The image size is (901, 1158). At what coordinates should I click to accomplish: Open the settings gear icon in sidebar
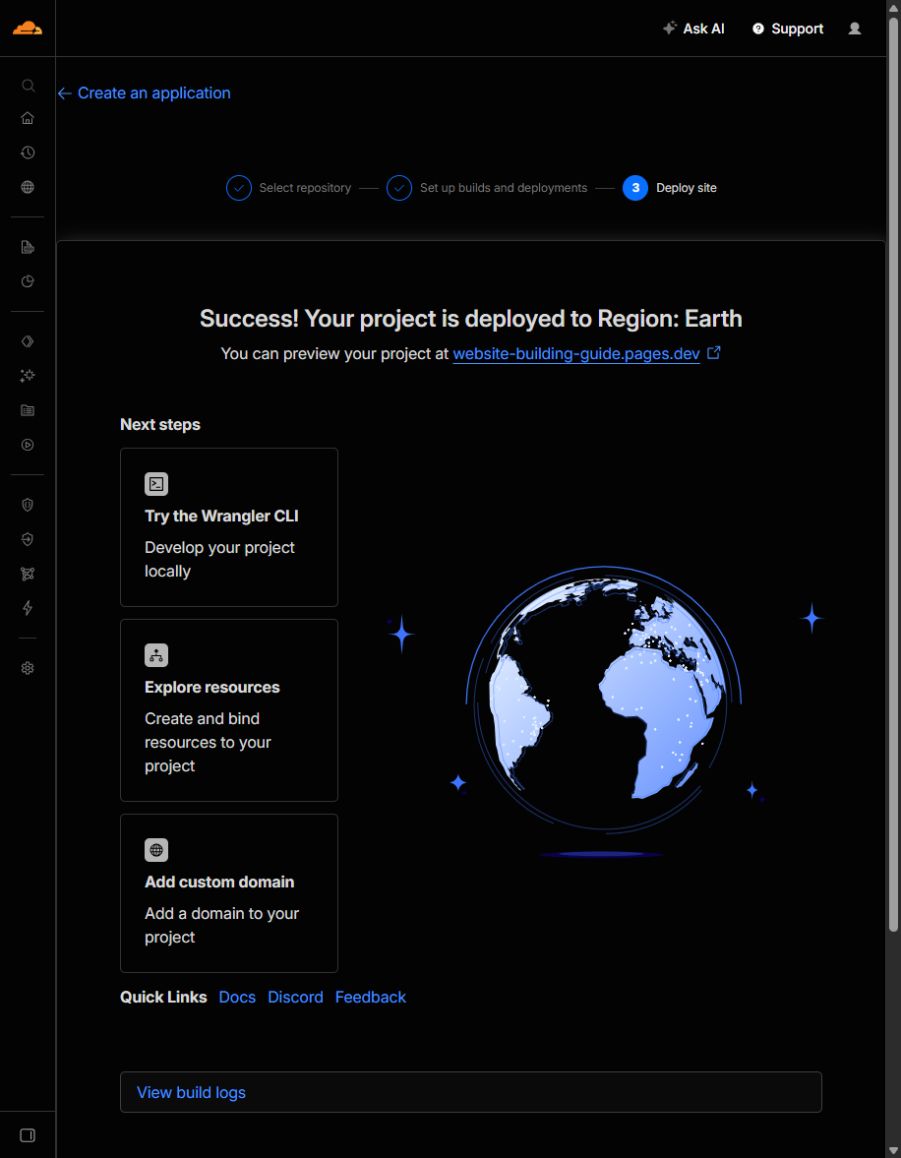point(27,668)
